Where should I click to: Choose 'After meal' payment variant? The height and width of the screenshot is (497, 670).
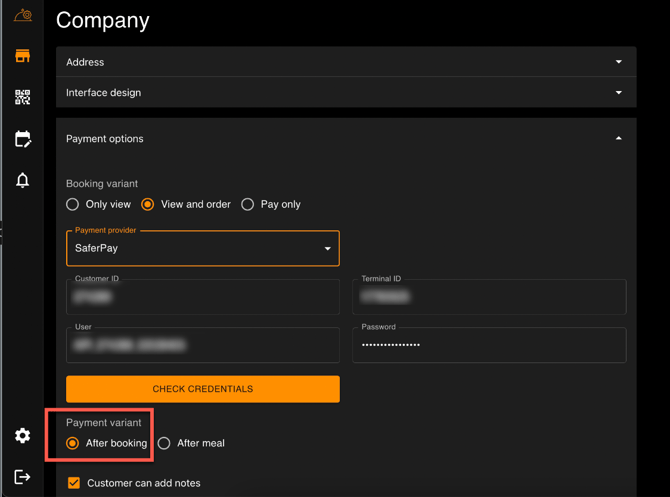point(165,443)
